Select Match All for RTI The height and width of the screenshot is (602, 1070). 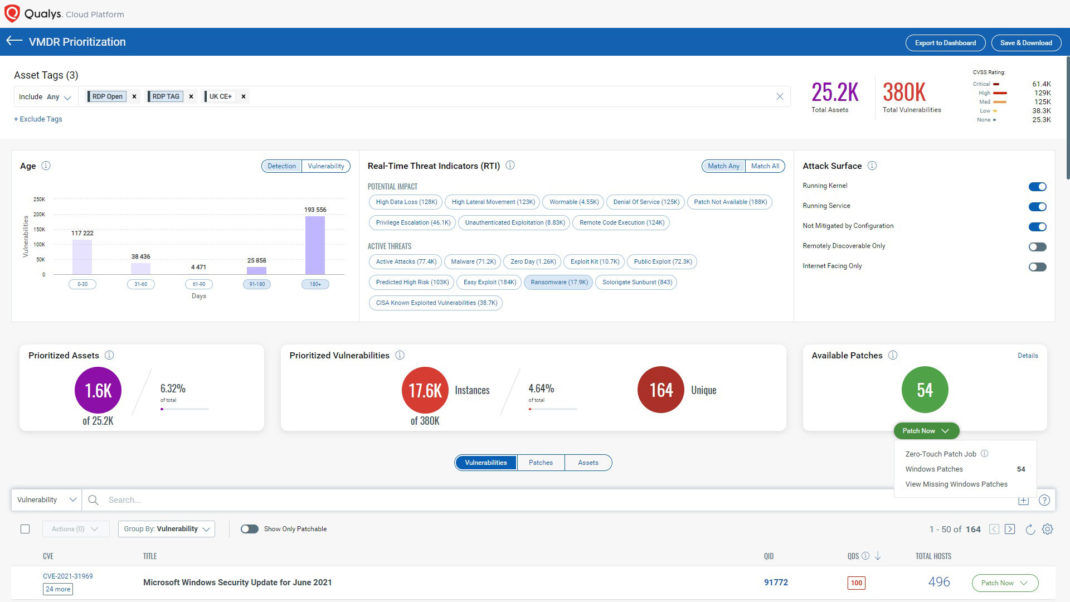tap(764, 166)
